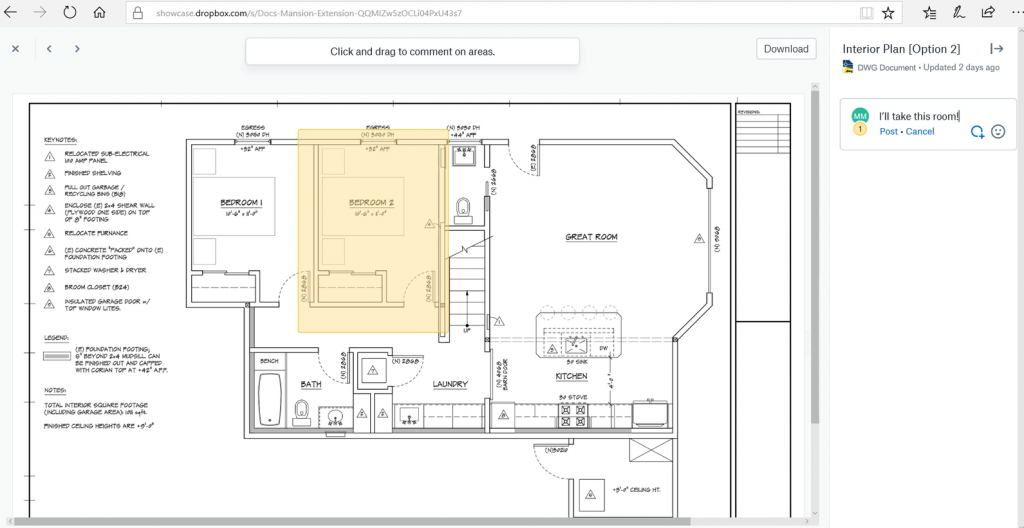Collapse the comments sidebar with arrow icon

point(996,49)
